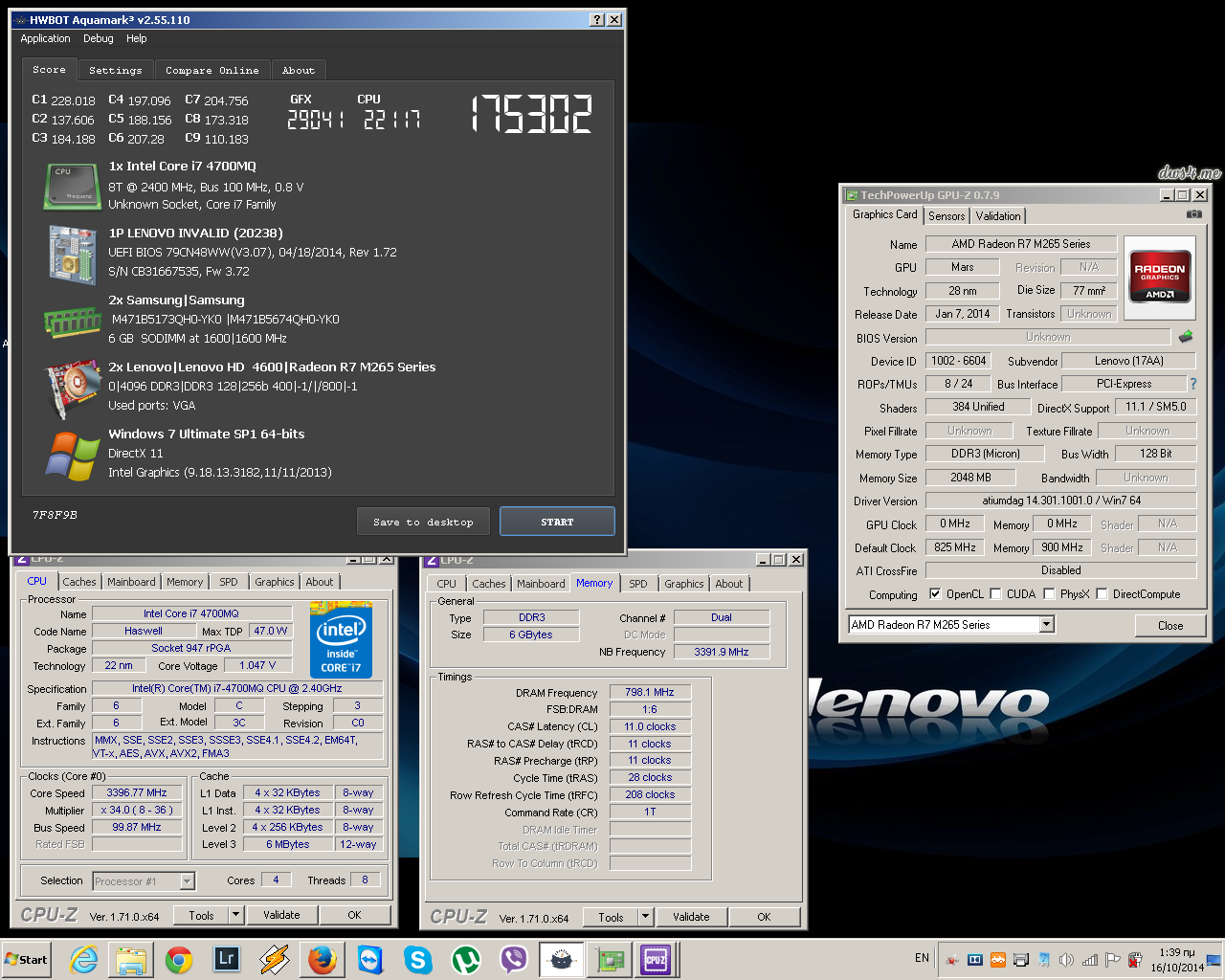Open TeamViewer from the taskbar
This screenshot has height=980, width=1225.
pos(370,959)
